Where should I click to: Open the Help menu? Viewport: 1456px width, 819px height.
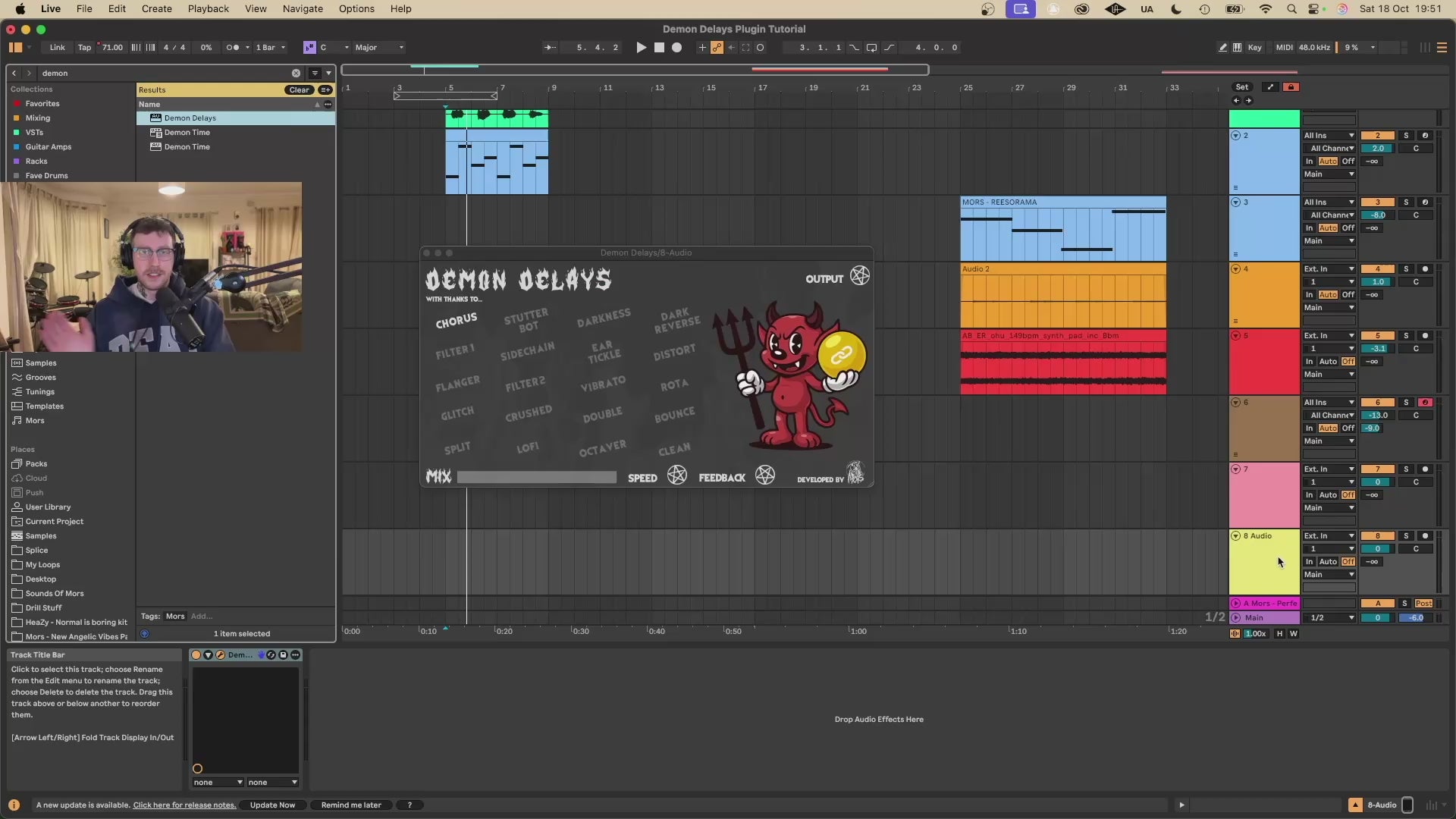coord(400,9)
